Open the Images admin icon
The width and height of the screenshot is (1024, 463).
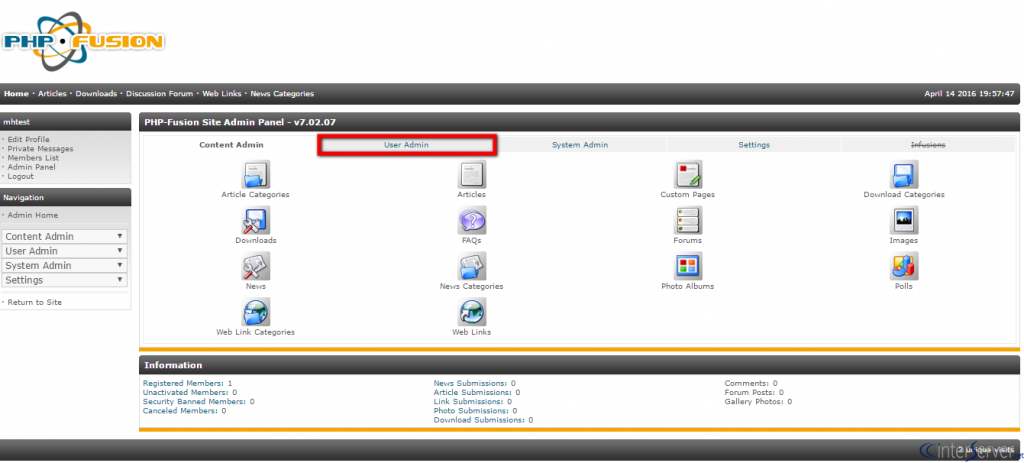(x=904, y=220)
